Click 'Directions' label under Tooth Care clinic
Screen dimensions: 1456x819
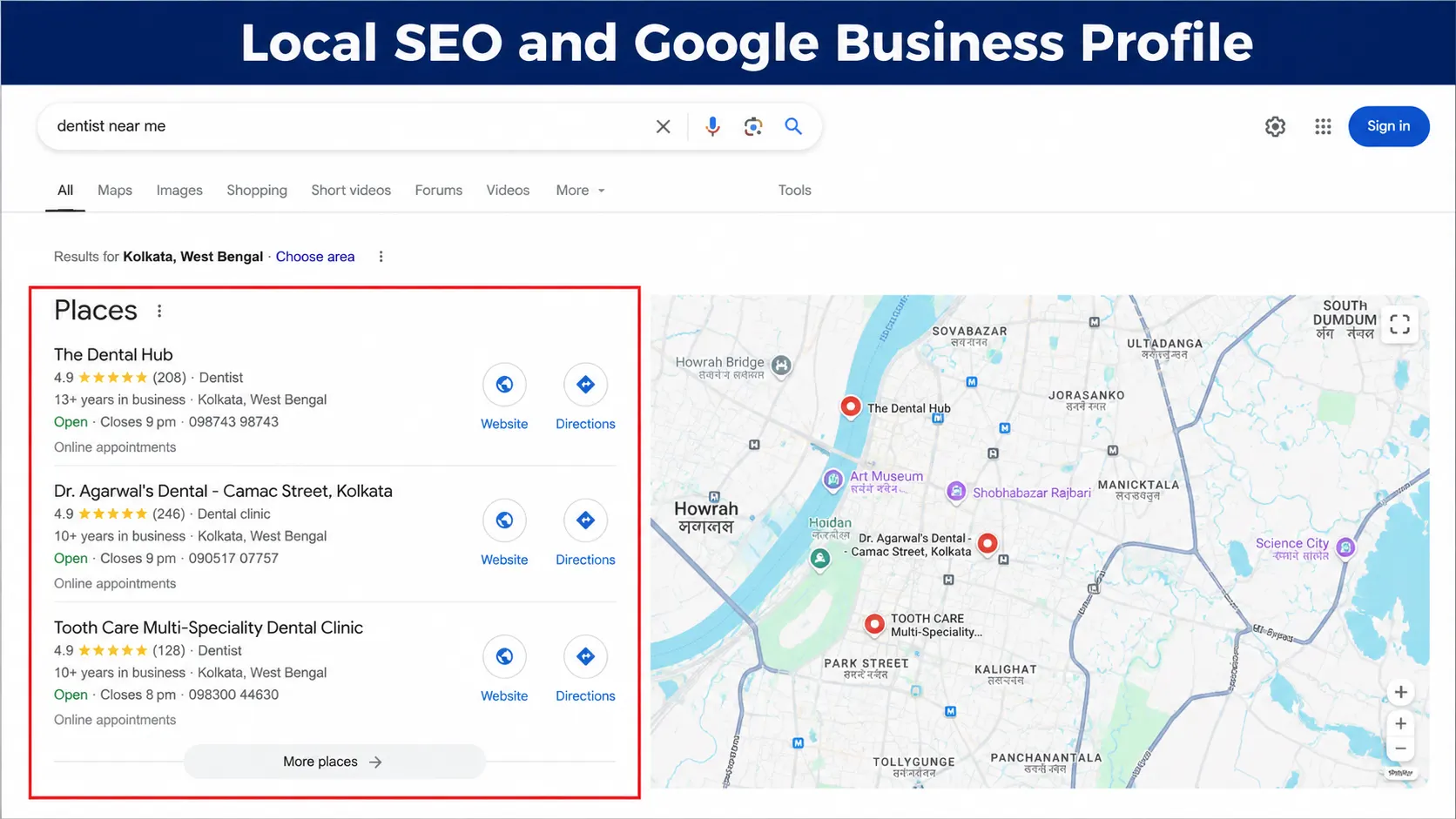pyautogui.click(x=585, y=696)
